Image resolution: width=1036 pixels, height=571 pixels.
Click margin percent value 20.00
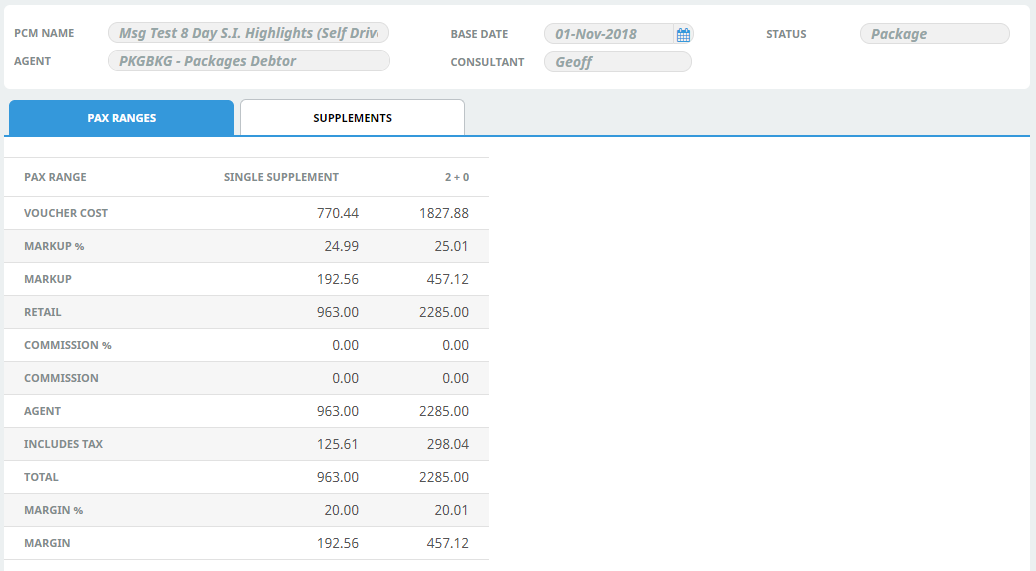point(342,510)
